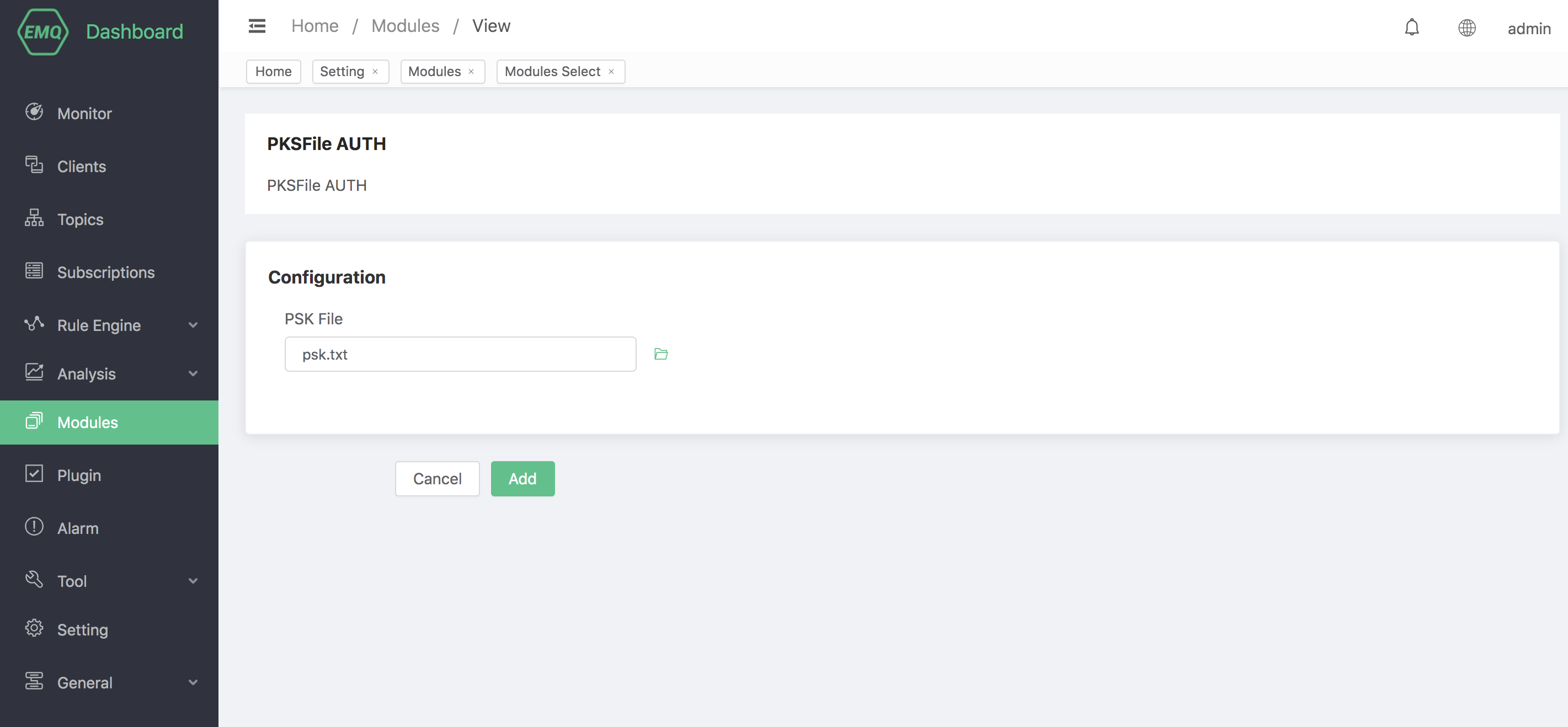Expand the Analysis submenu chevron
The height and width of the screenshot is (727, 1568).
tap(193, 373)
